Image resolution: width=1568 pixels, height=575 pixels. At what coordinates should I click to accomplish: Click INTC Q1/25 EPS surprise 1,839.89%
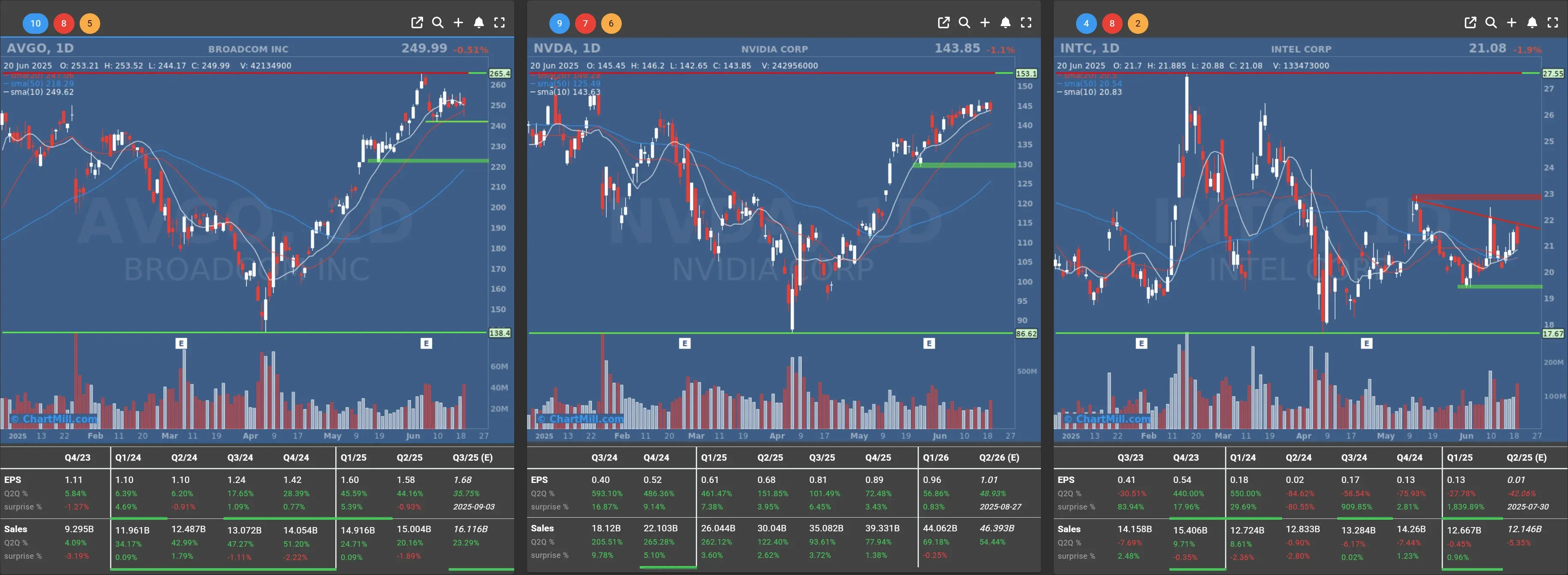[x=1466, y=506]
